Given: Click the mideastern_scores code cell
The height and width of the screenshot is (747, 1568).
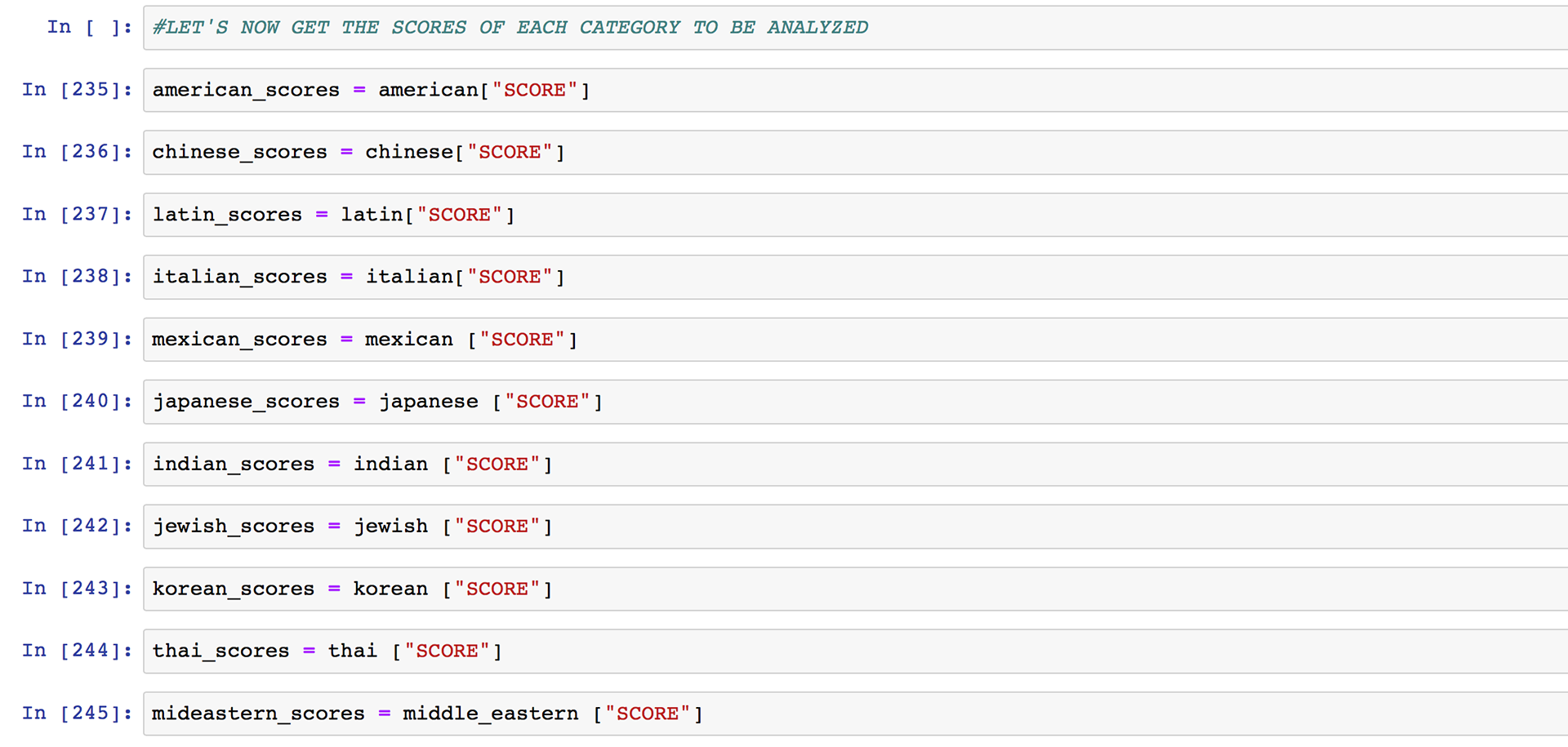Looking at the screenshot, I should (855, 714).
